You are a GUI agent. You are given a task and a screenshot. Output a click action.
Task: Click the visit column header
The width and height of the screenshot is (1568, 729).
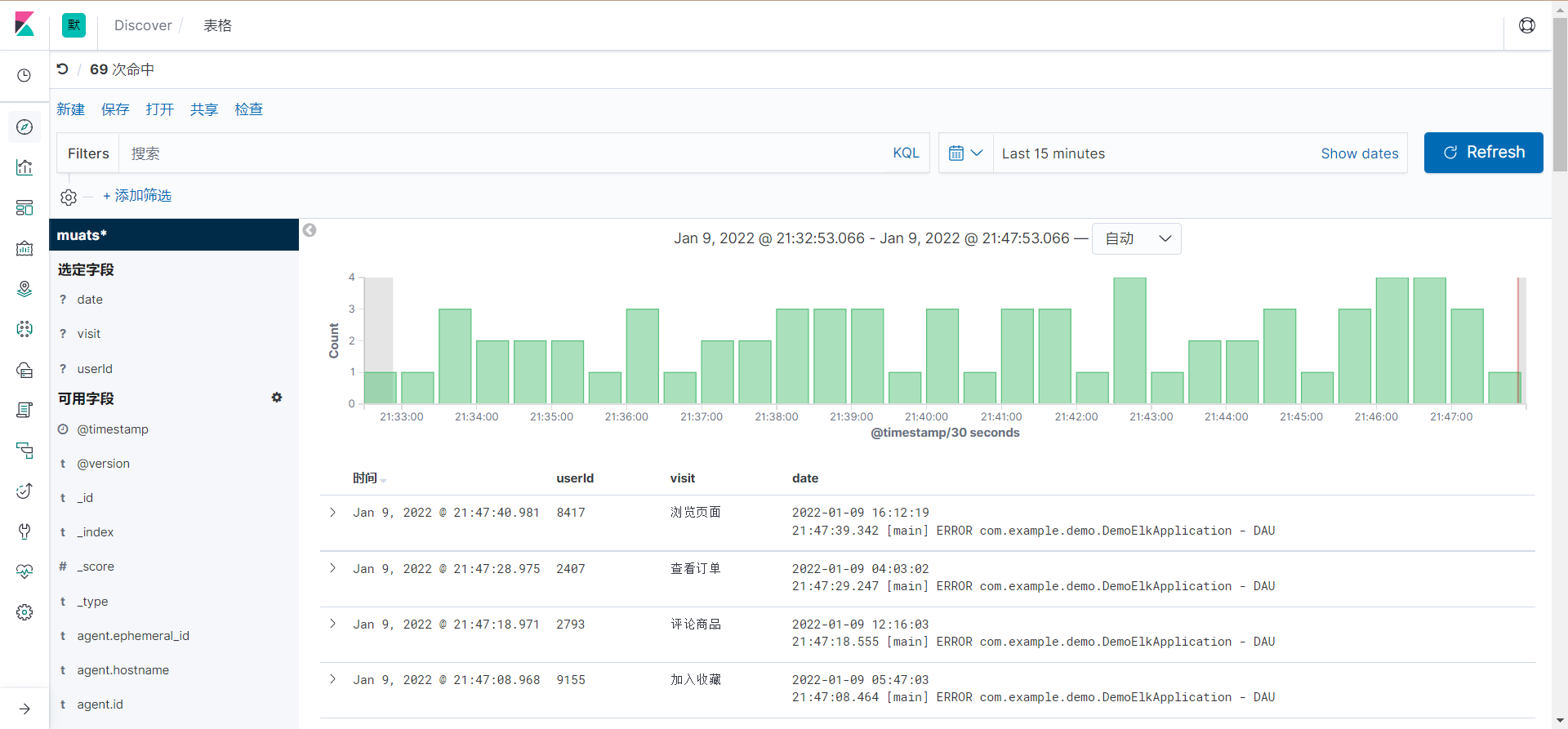point(683,478)
